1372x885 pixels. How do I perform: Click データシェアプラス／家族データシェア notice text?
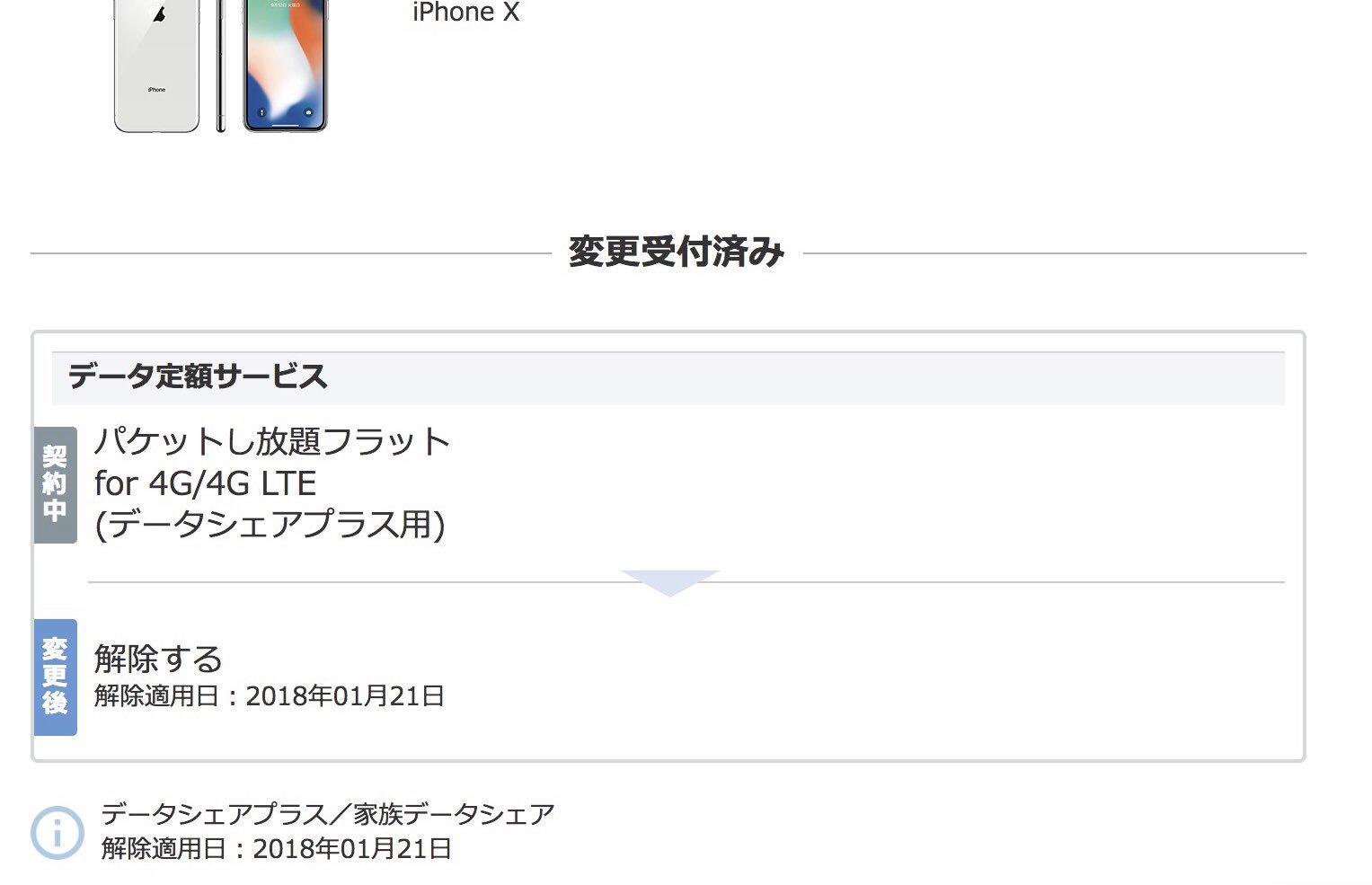328,814
